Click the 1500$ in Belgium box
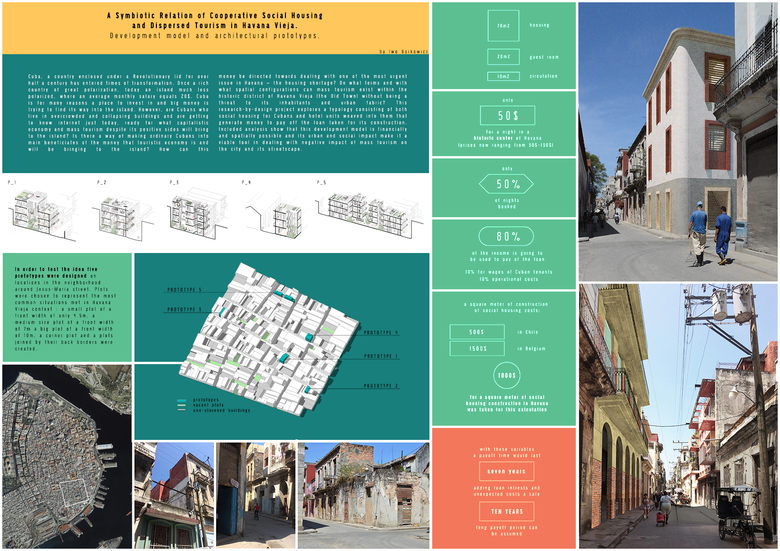Image resolution: width=780 pixels, height=551 pixels. (476, 349)
